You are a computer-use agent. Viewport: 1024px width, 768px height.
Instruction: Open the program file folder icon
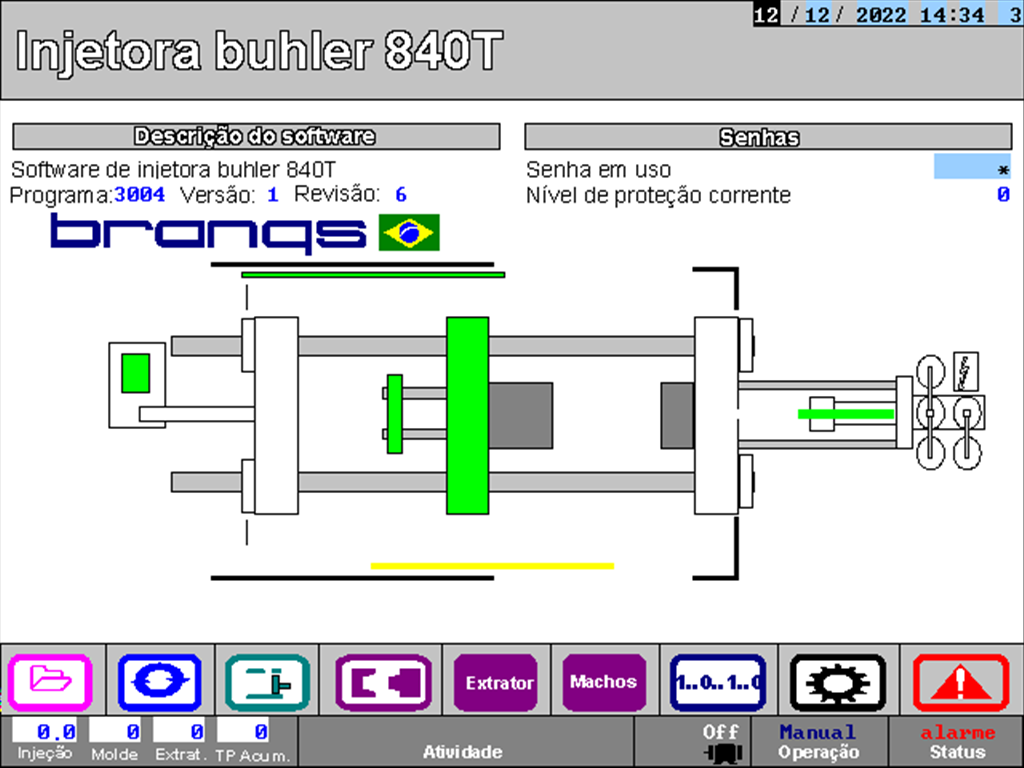[51, 682]
